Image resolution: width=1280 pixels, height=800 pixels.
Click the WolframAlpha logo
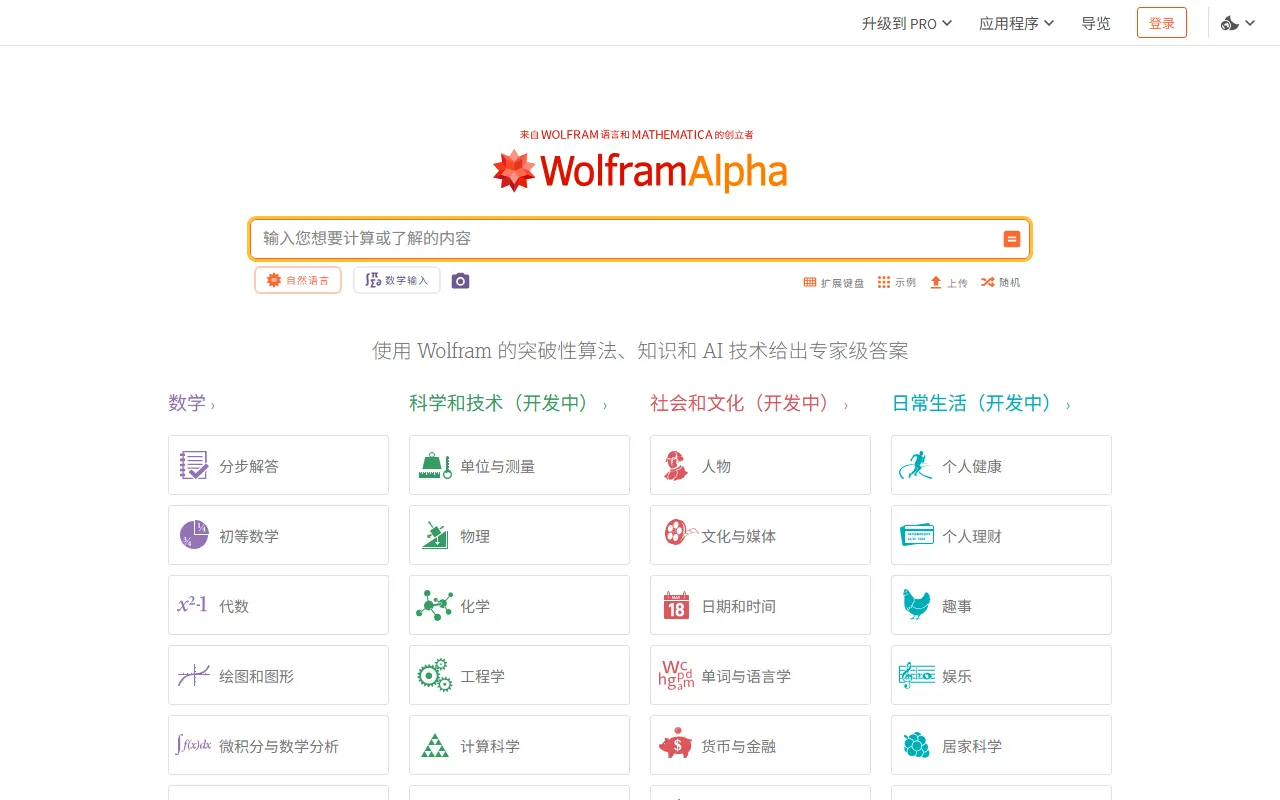[x=639, y=170]
